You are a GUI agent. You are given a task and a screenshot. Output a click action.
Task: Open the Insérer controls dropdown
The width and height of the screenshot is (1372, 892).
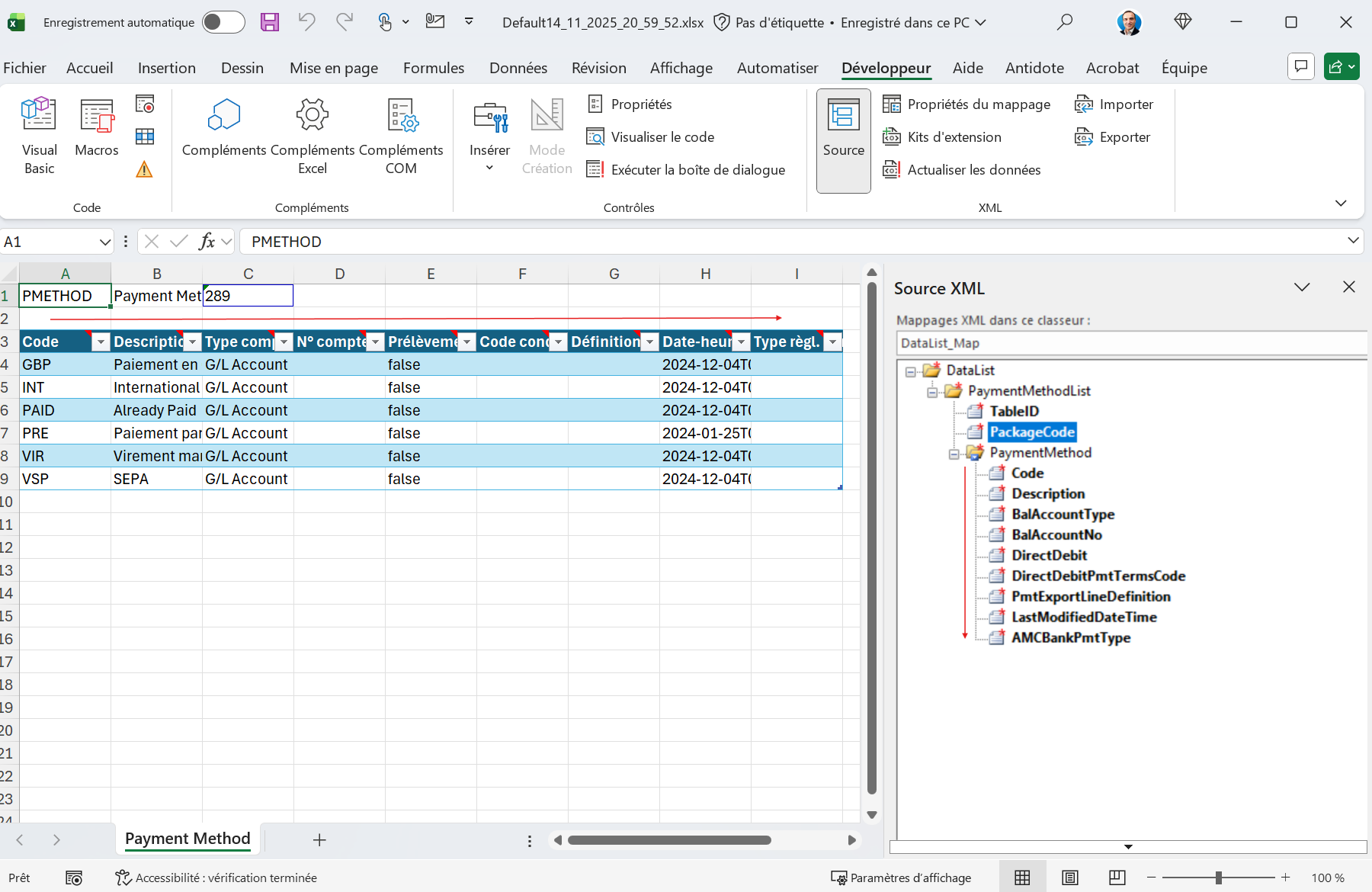click(489, 168)
